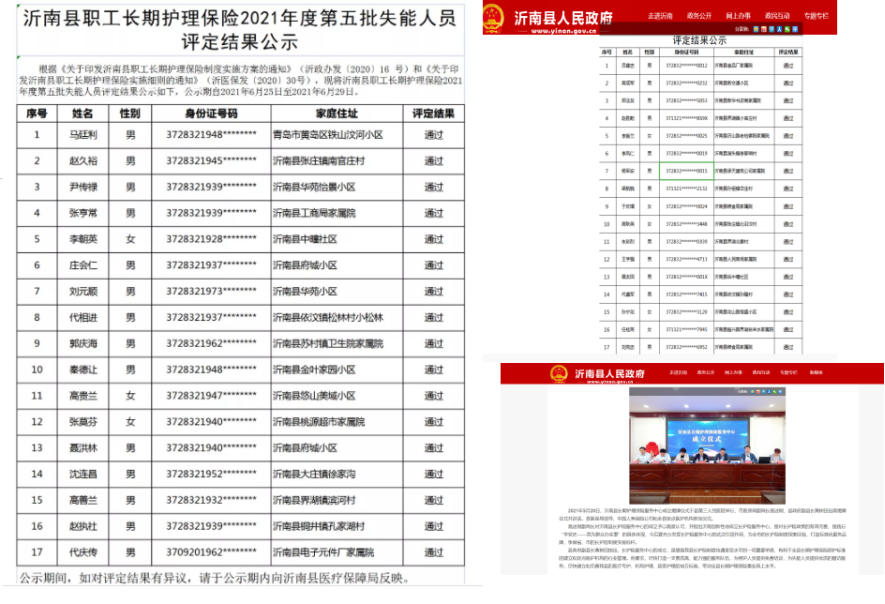885x604 pixels.
Task: Select the name cell 秦德让
Action: point(83,370)
